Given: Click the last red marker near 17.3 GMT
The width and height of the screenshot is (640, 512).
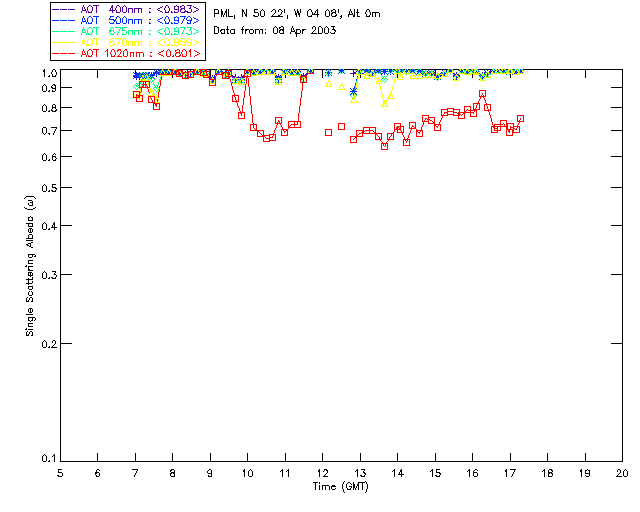Looking at the screenshot, I should coord(520,119).
